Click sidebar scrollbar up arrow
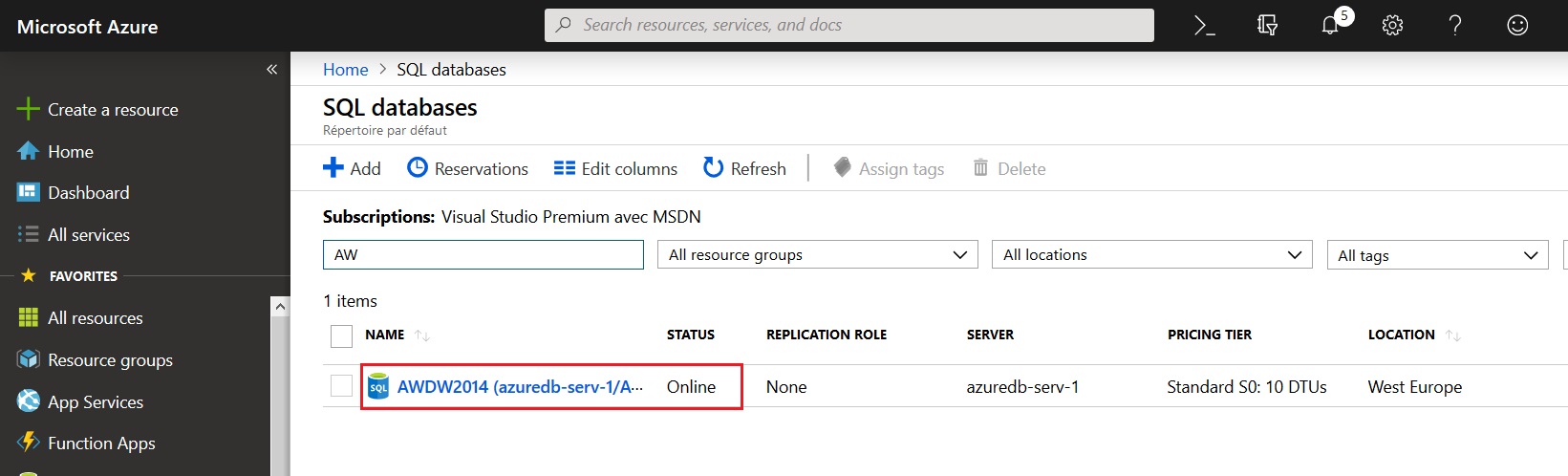Image resolution: width=1568 pixels, height=476 pixels. tap(280, 306)
